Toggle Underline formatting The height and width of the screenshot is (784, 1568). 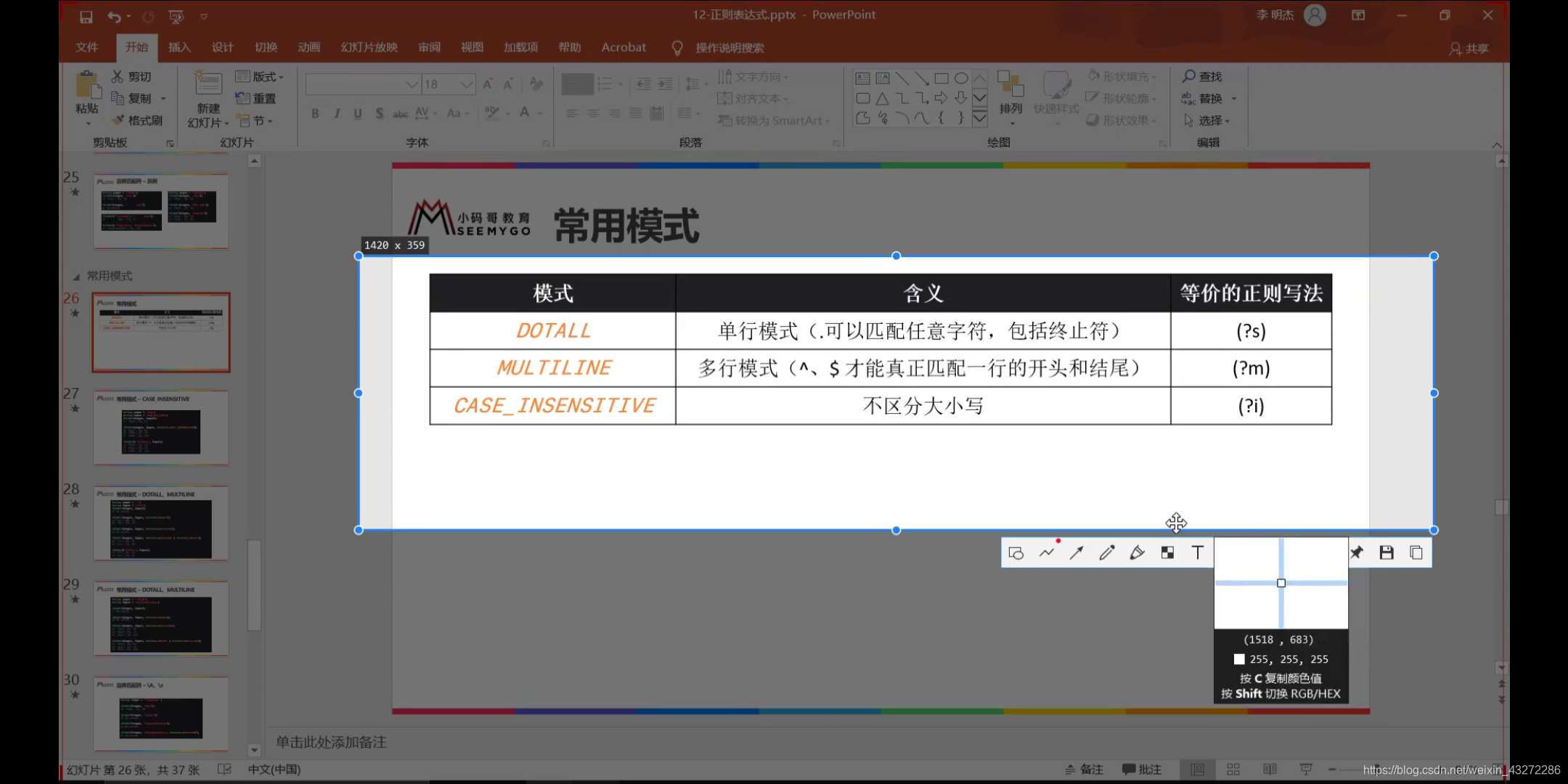pos(358,113)
